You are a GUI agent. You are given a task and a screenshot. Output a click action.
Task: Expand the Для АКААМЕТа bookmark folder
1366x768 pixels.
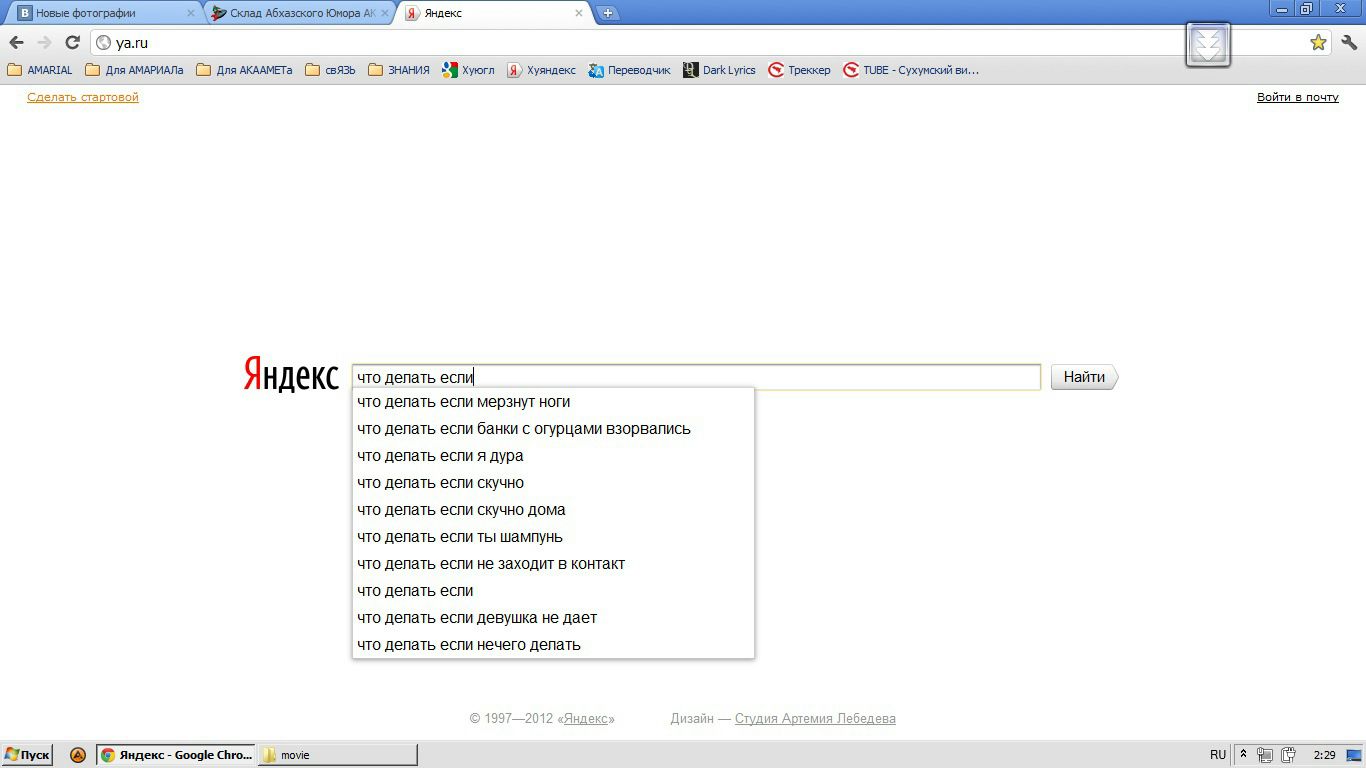pyautogui.click(x=244, y=70)
